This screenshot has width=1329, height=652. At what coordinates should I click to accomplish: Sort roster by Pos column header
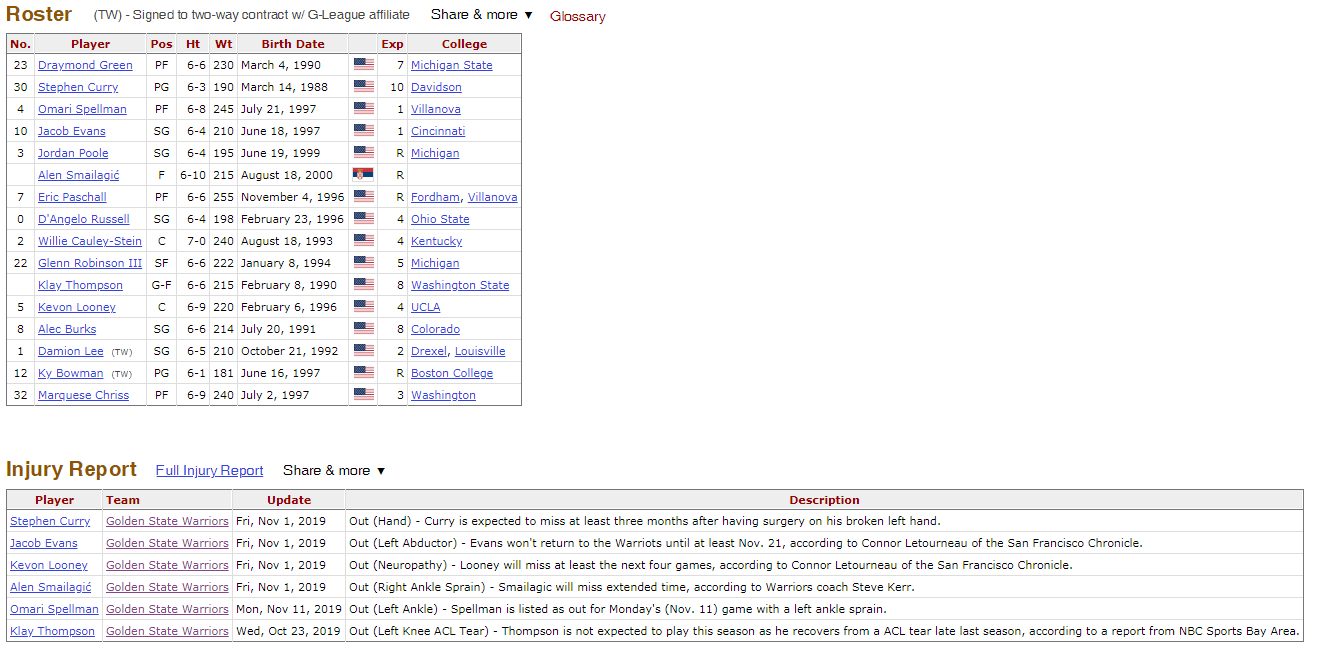click(161, 44)
